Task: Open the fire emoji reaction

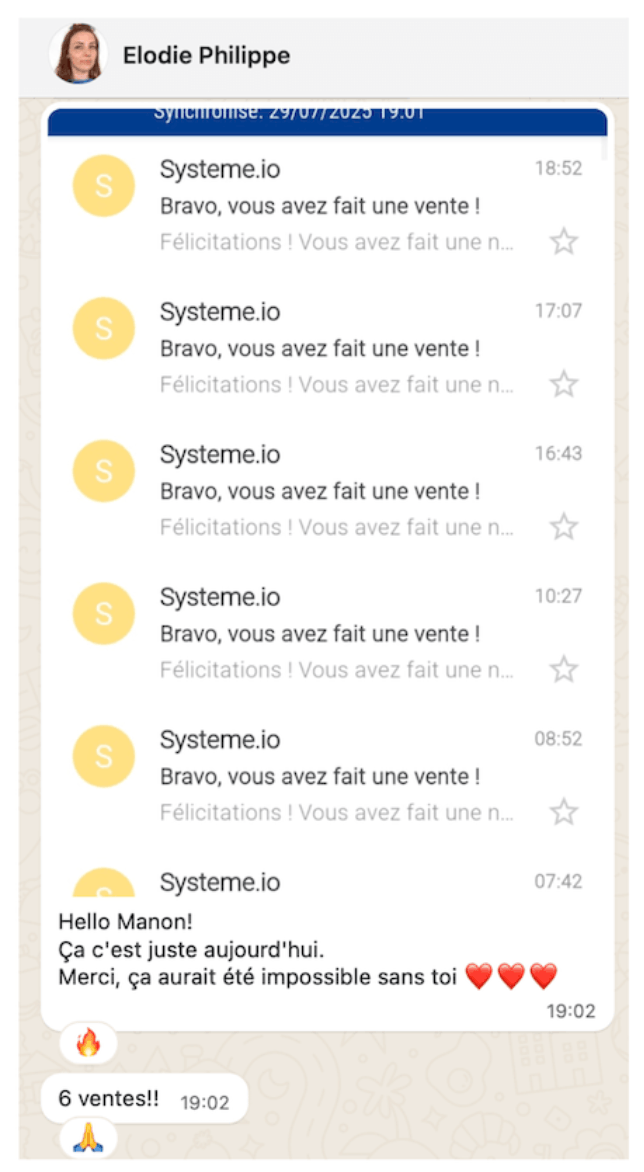Action: click(88, 1044)
